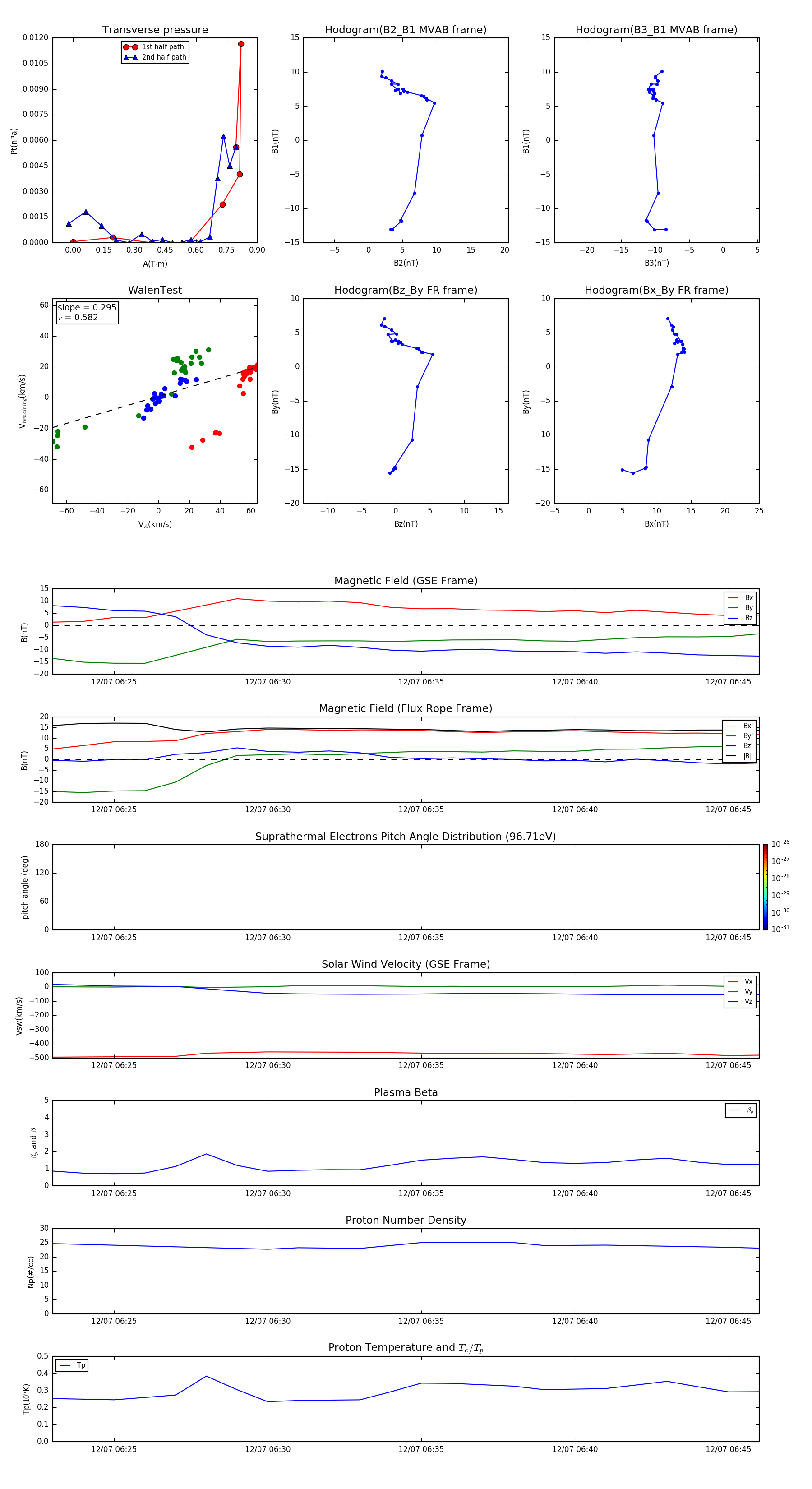
Task: Click the pitch angle flux colorbar
Action: [x=765, y=887]
